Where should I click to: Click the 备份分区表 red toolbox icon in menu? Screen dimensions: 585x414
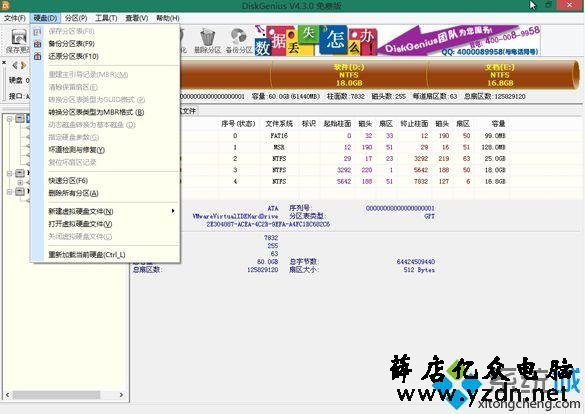(37, 44)
